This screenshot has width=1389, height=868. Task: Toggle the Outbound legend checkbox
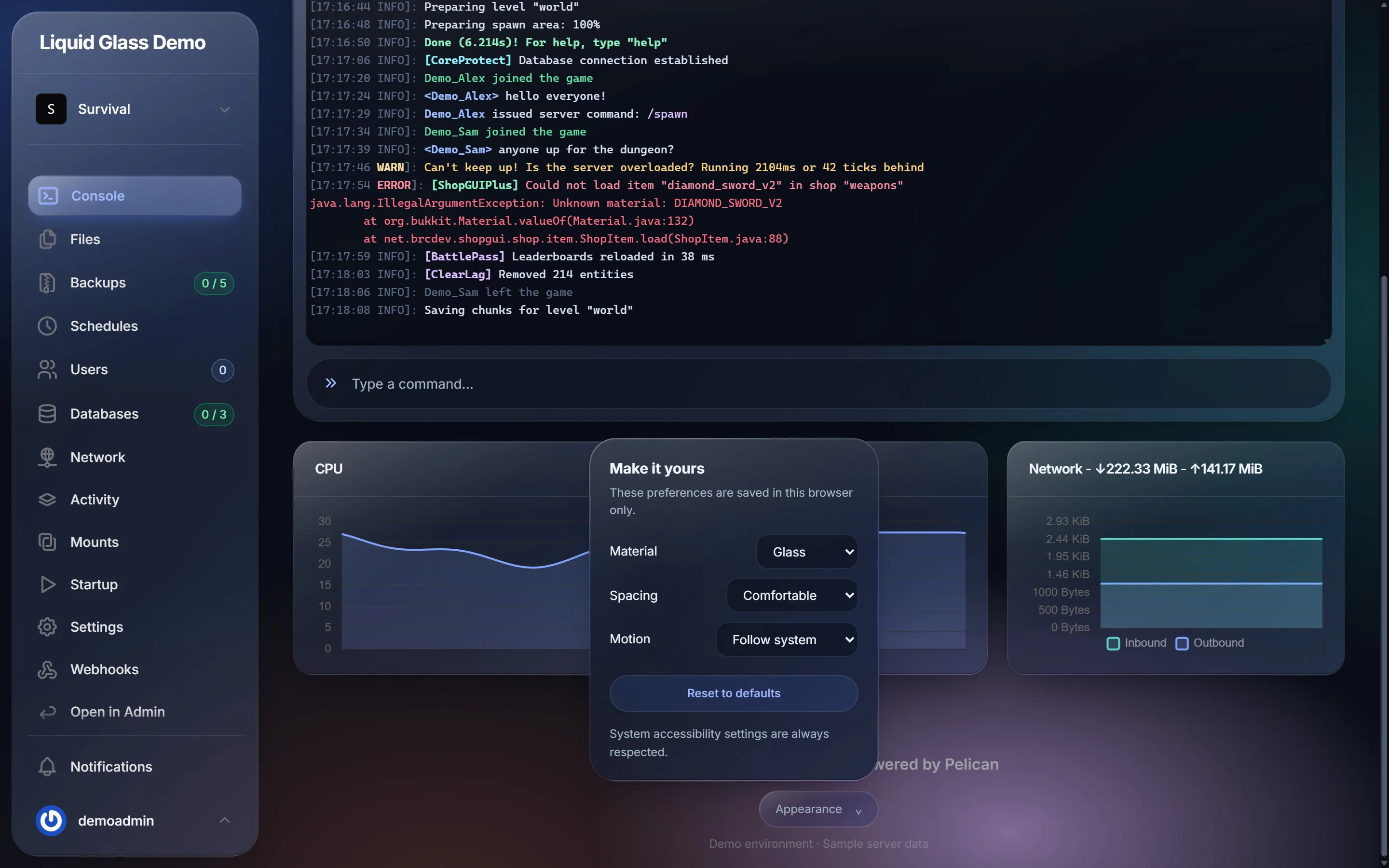[1182, 644]
